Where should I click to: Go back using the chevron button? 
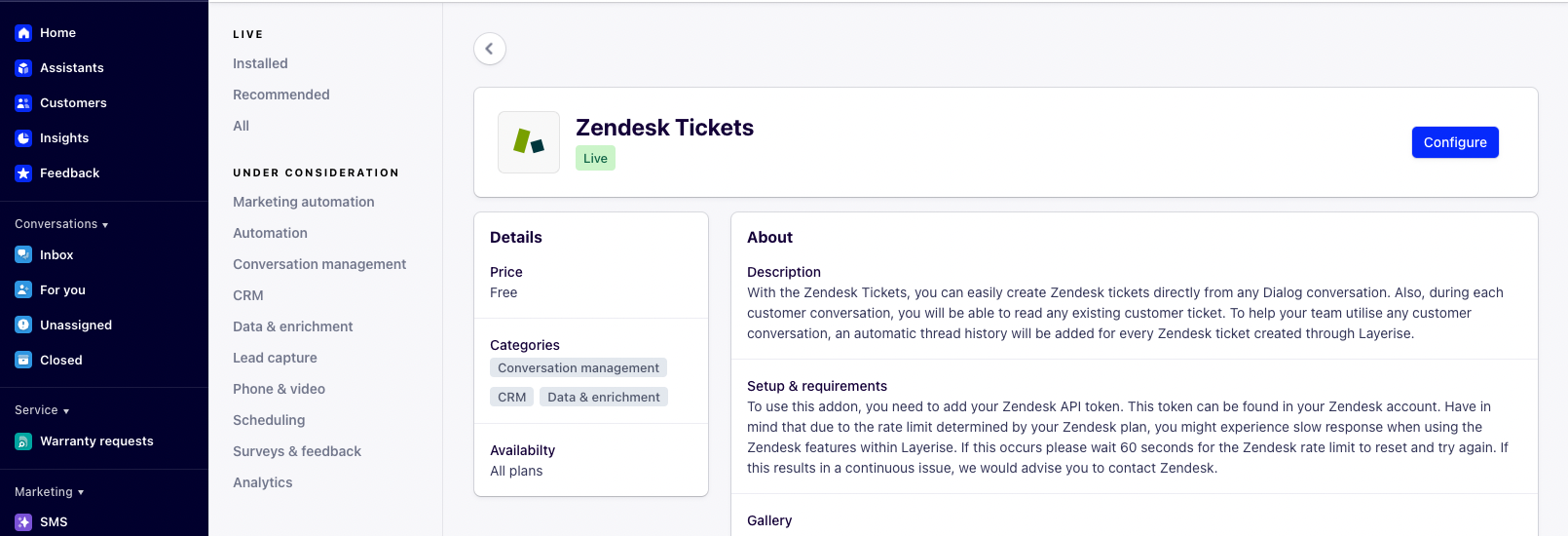pyautogui.click(x=490, y=49)
